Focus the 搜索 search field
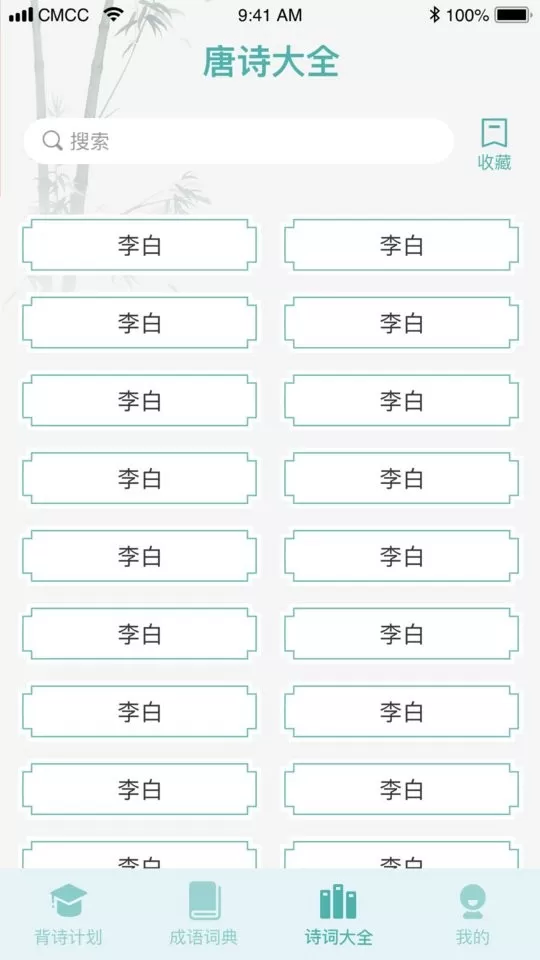540x960 pixels. (x=239, y=141)
